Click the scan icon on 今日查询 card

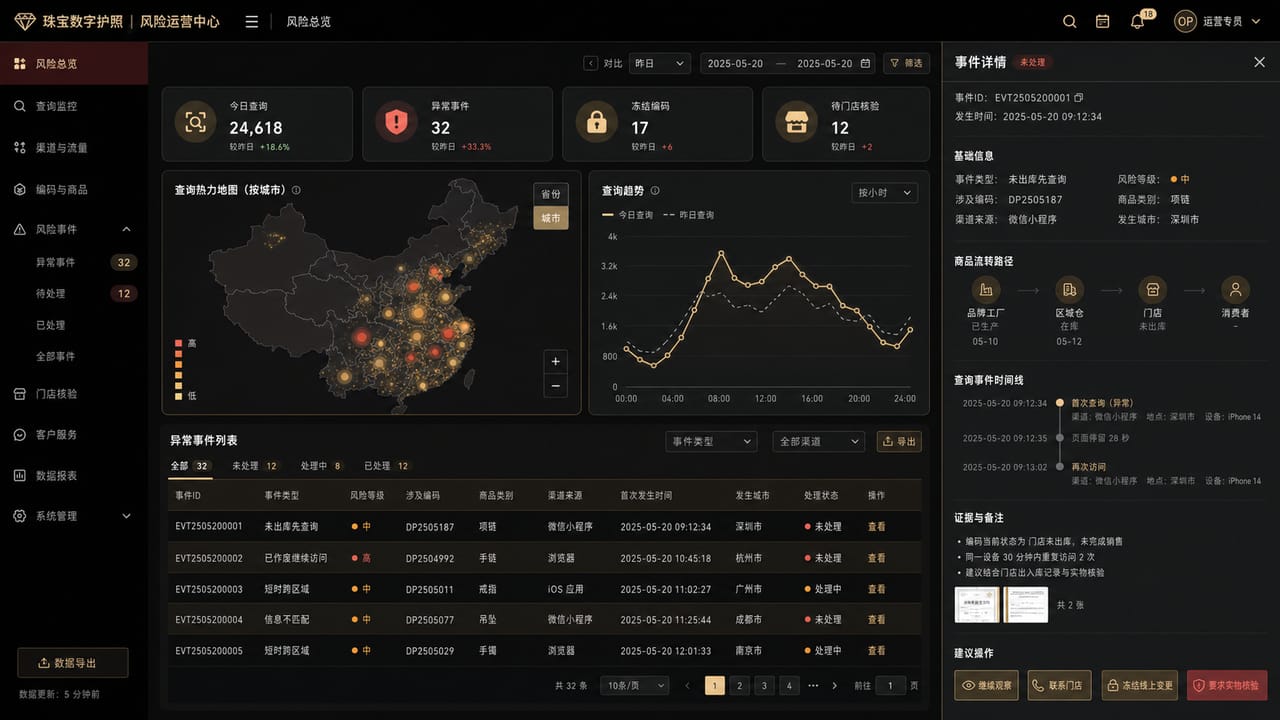pyautogui.click(x=196, y=123)
